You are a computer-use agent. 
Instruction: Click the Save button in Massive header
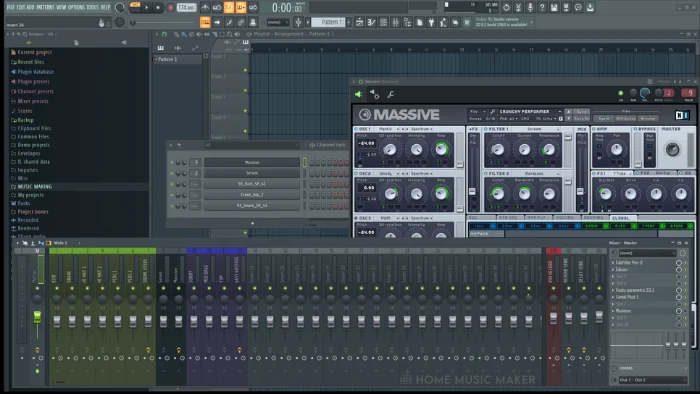tap(582, 112)
